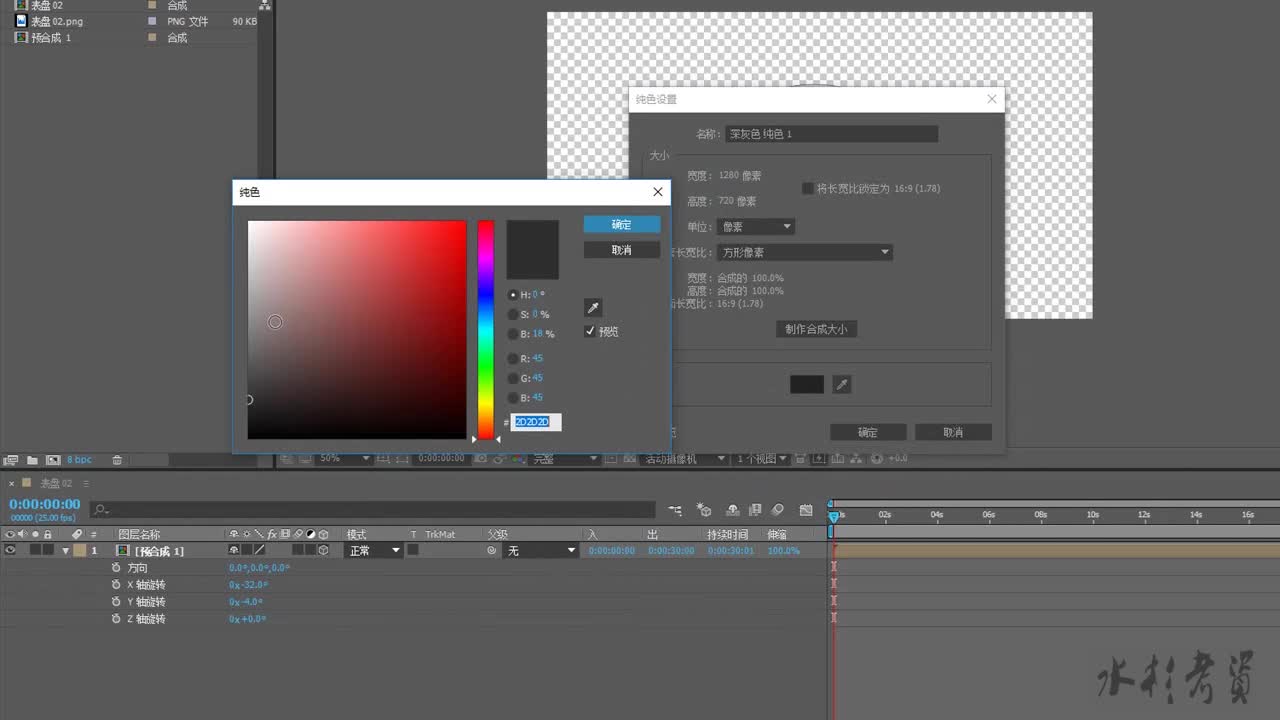Click 0:00:00:00 current timecode in timeline

tap(45, 504)
